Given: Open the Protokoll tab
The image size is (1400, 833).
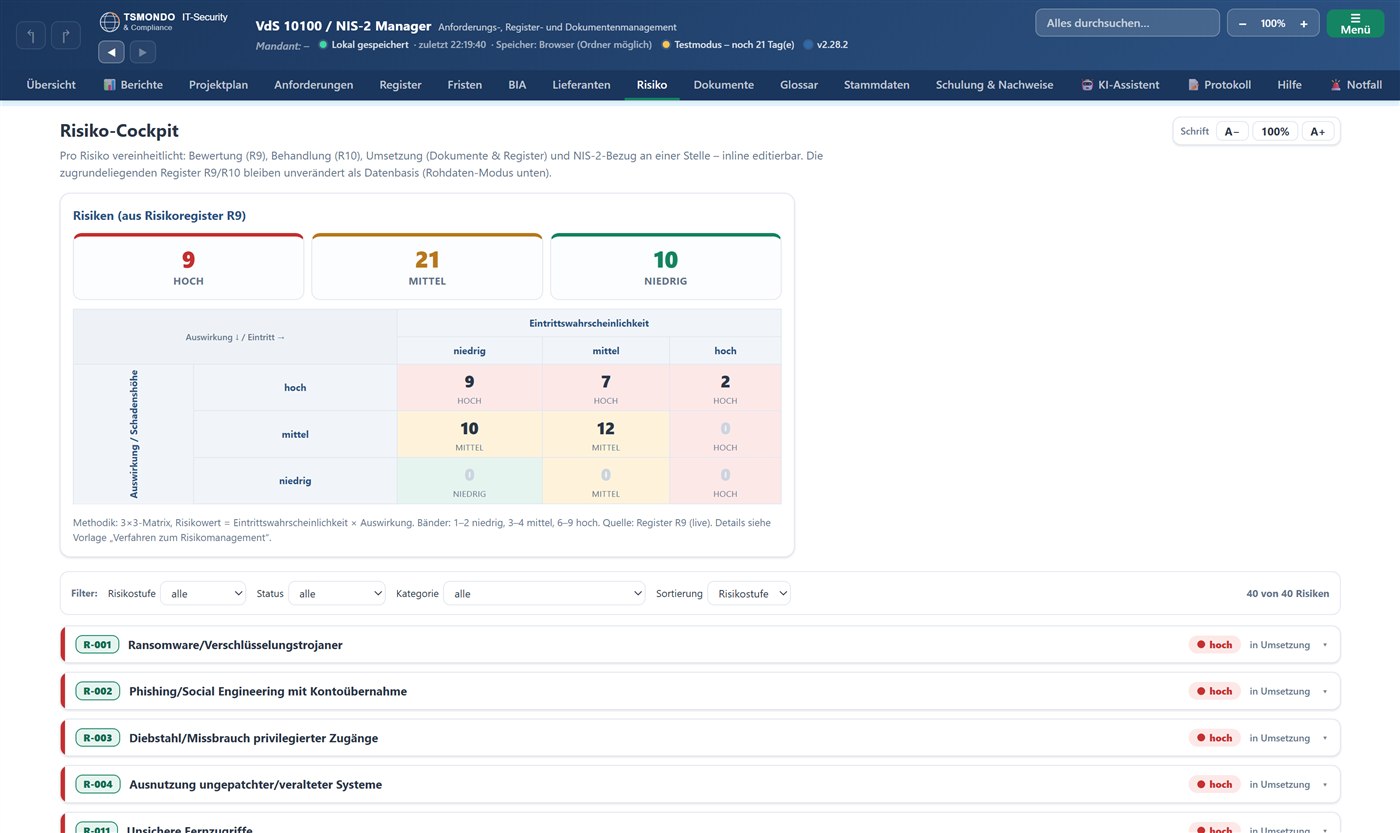Looking at the screenshot, I should click(1219, 85).
